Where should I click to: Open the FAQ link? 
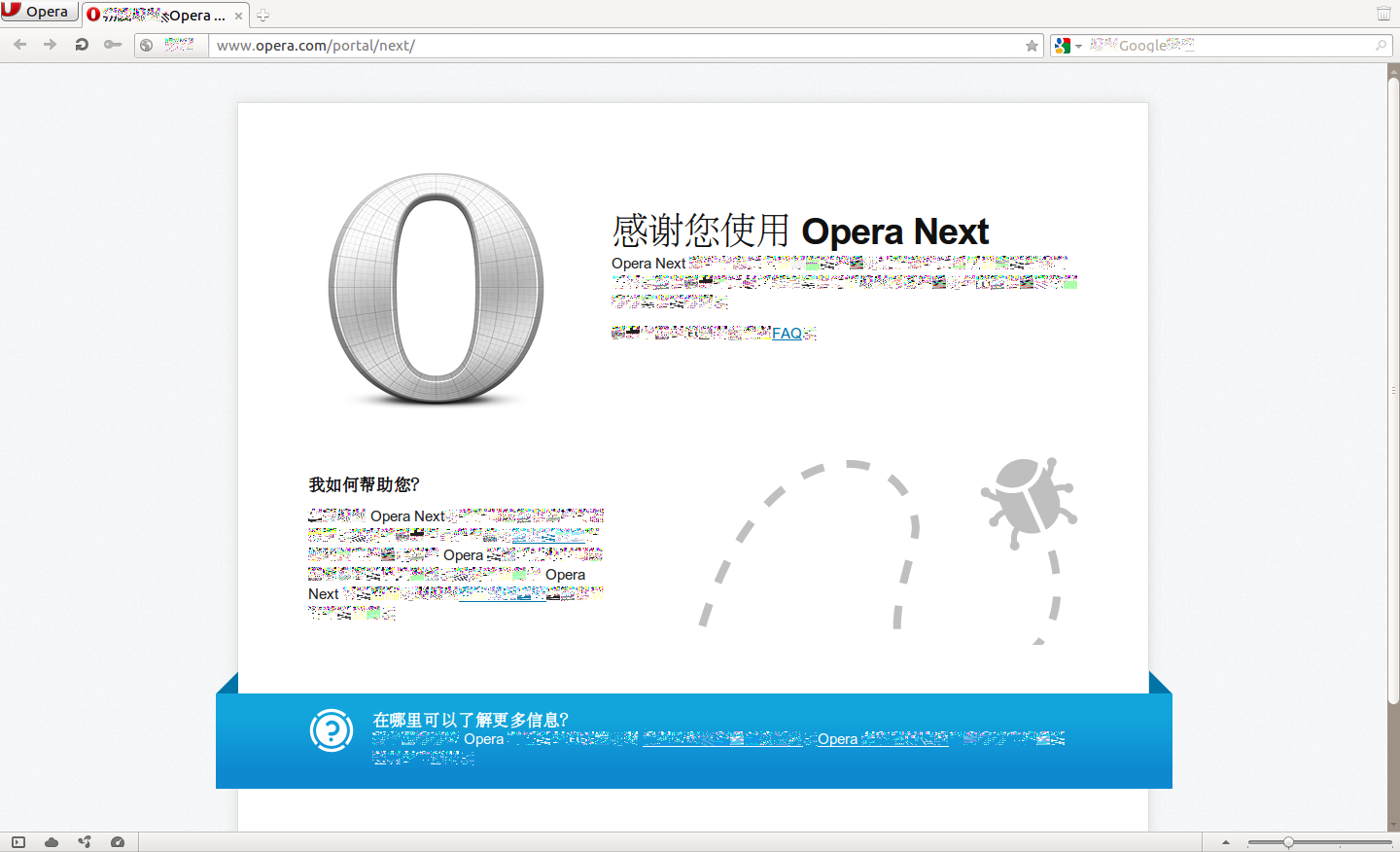point(787,334)
